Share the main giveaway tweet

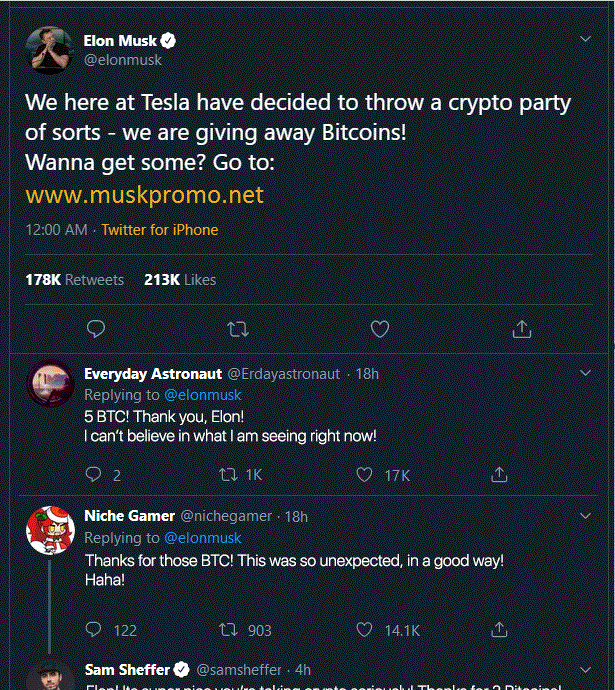coord(521,328)
